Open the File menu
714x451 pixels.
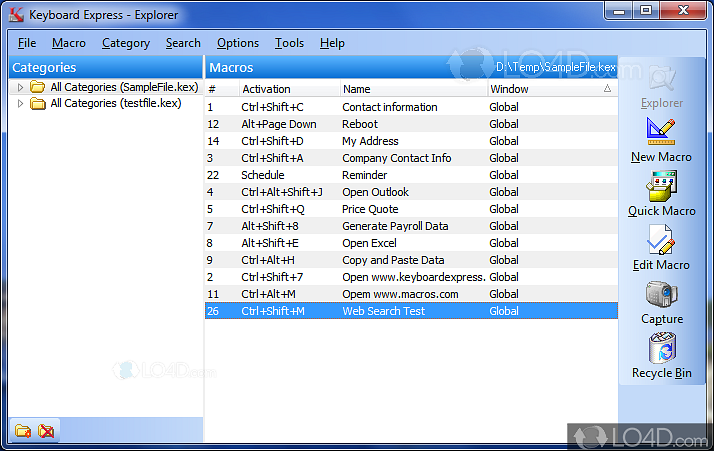pos(27,43)
